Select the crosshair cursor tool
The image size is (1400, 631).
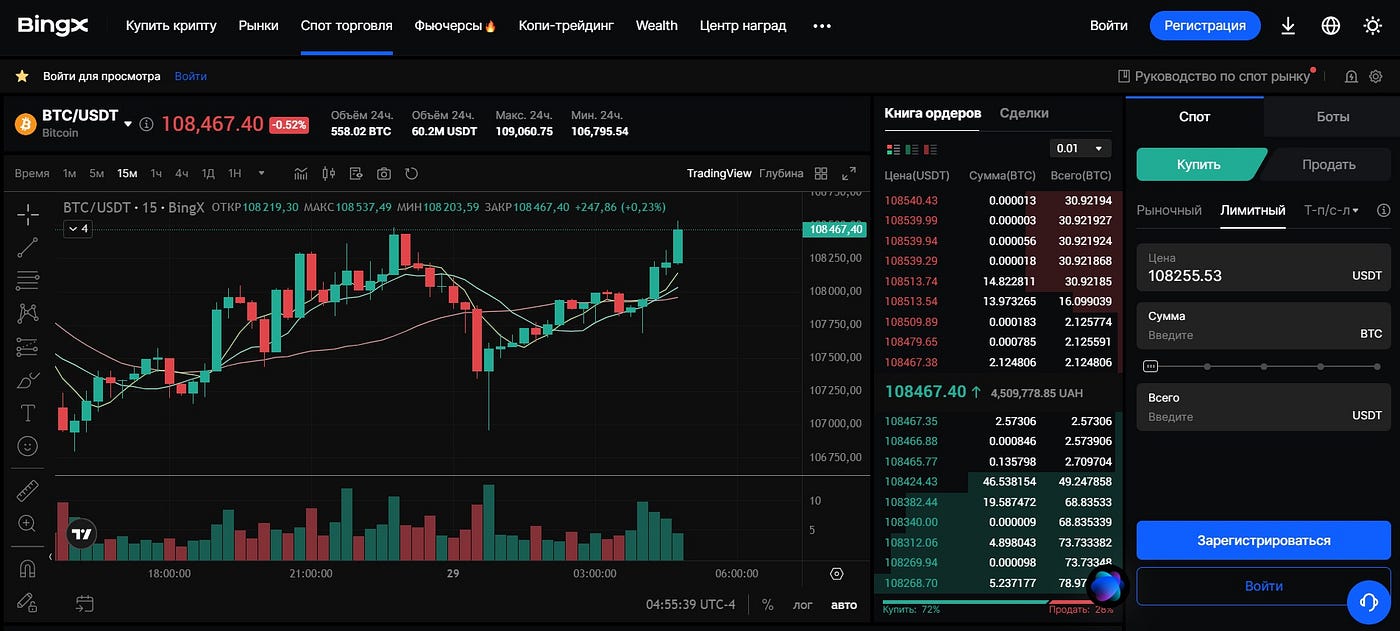[x=28, y=213]
